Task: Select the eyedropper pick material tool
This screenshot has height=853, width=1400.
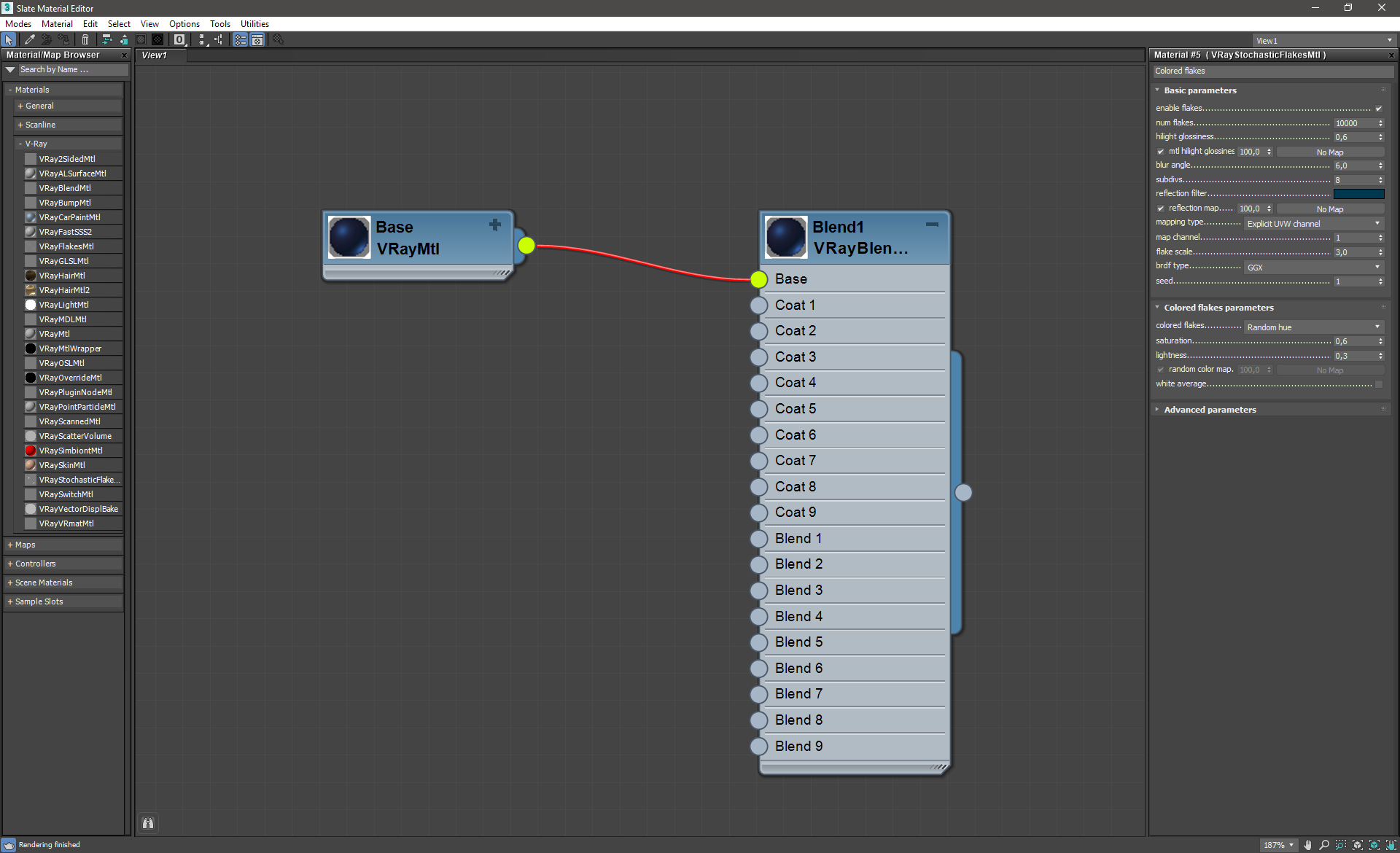Action: 30,40
